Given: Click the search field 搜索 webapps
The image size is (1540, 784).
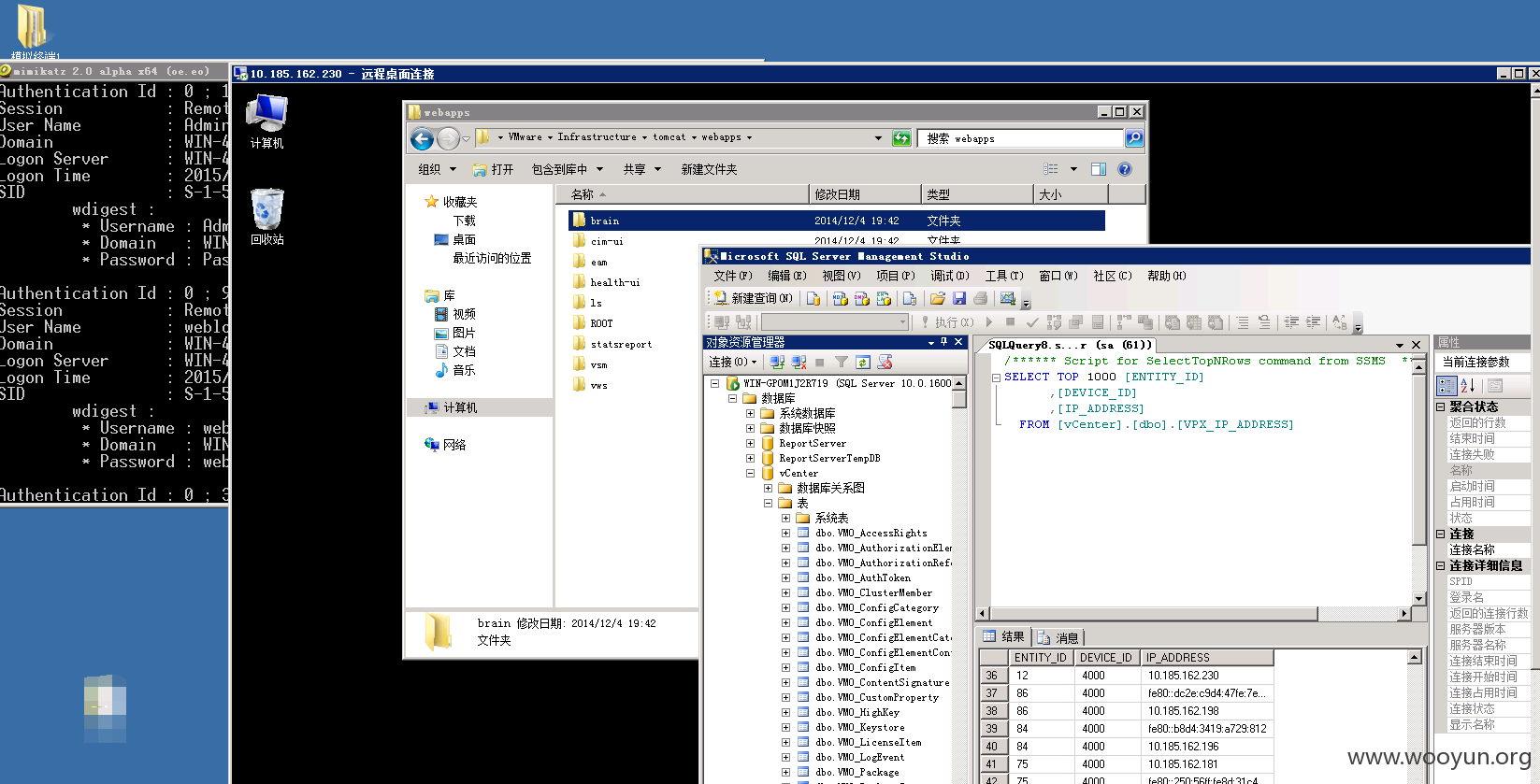Looking at the screenshot, I should (1019, 138).
